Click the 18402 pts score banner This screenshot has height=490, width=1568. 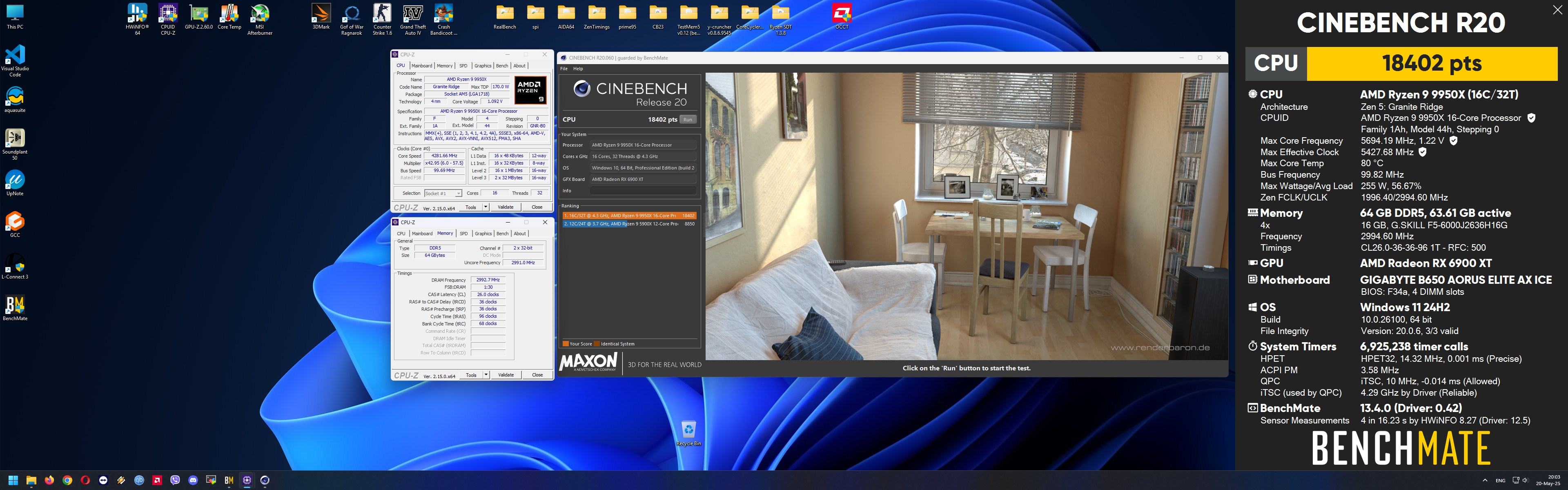point(1432,63)
